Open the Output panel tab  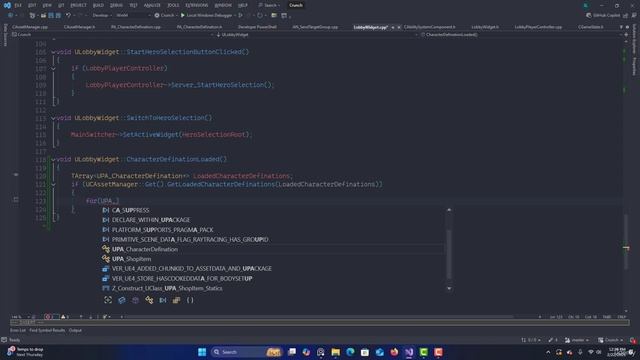coord(75,330)
